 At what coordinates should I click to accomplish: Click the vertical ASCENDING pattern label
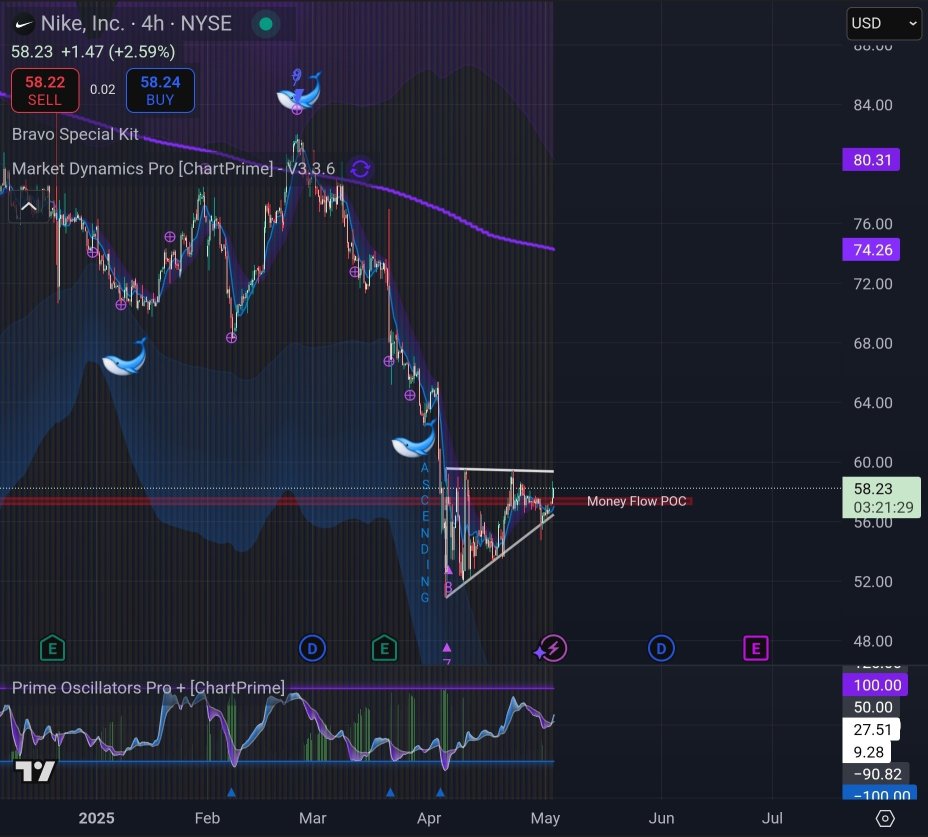click(x=425, y=533)
